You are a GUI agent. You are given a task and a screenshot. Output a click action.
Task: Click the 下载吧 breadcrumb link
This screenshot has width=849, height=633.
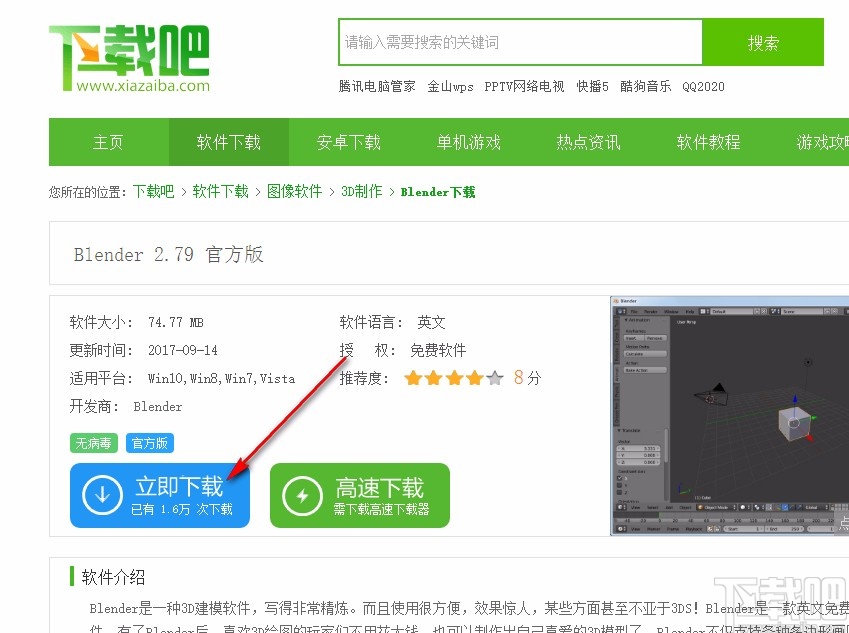click(x=154, y=191)
